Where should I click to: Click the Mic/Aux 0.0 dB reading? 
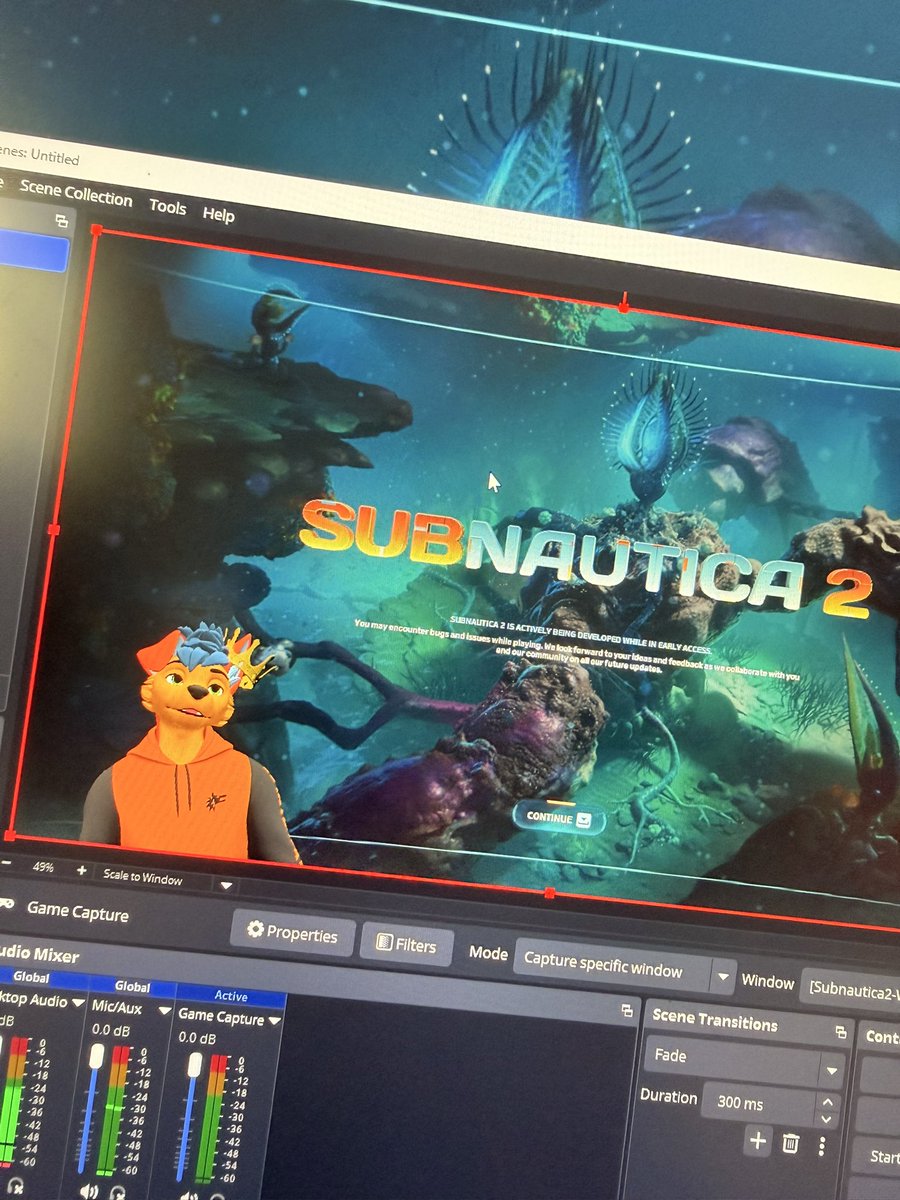[x=110, y=1028]
